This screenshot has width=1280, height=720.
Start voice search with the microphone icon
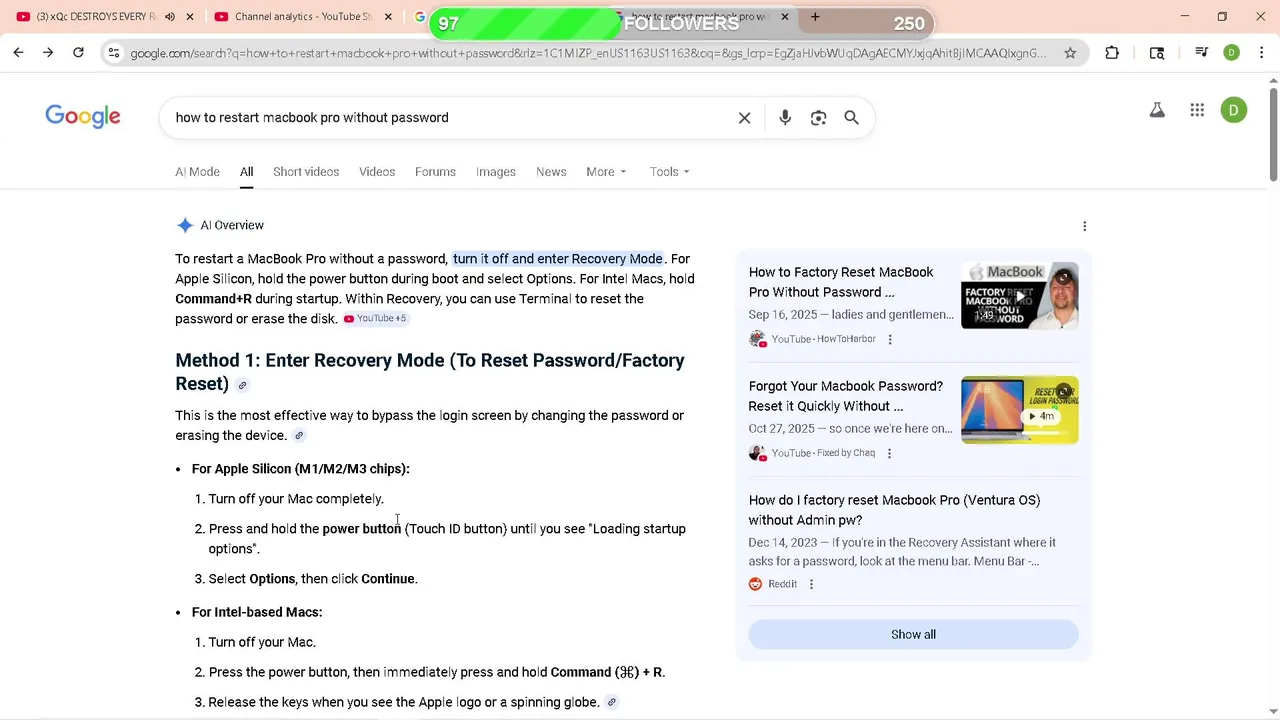[785, 118]
